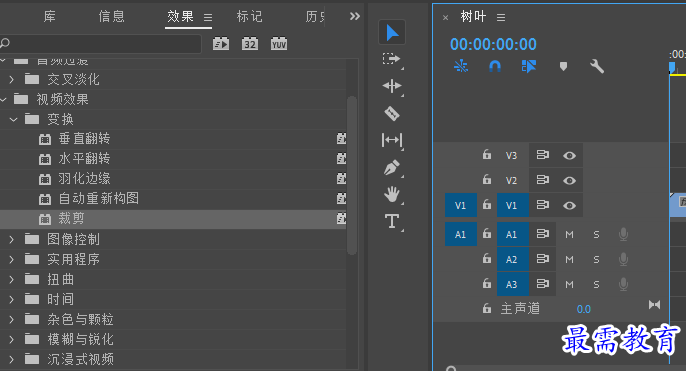Click the Add Marker icon in timeline
Image resolution: width=686 pixels, height=371 pixels.
coord(564,66)
